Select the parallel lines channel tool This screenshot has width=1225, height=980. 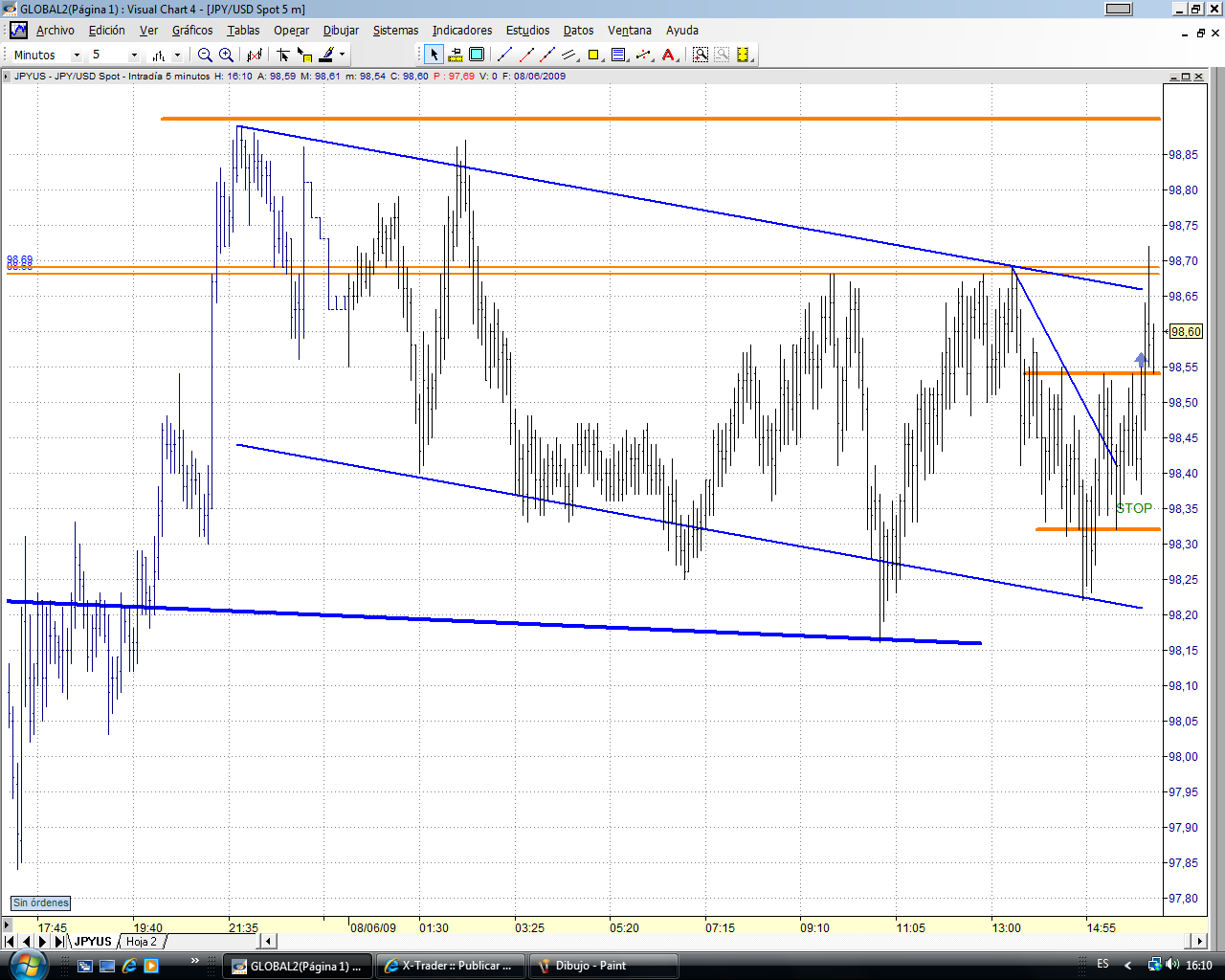(570, 55)
